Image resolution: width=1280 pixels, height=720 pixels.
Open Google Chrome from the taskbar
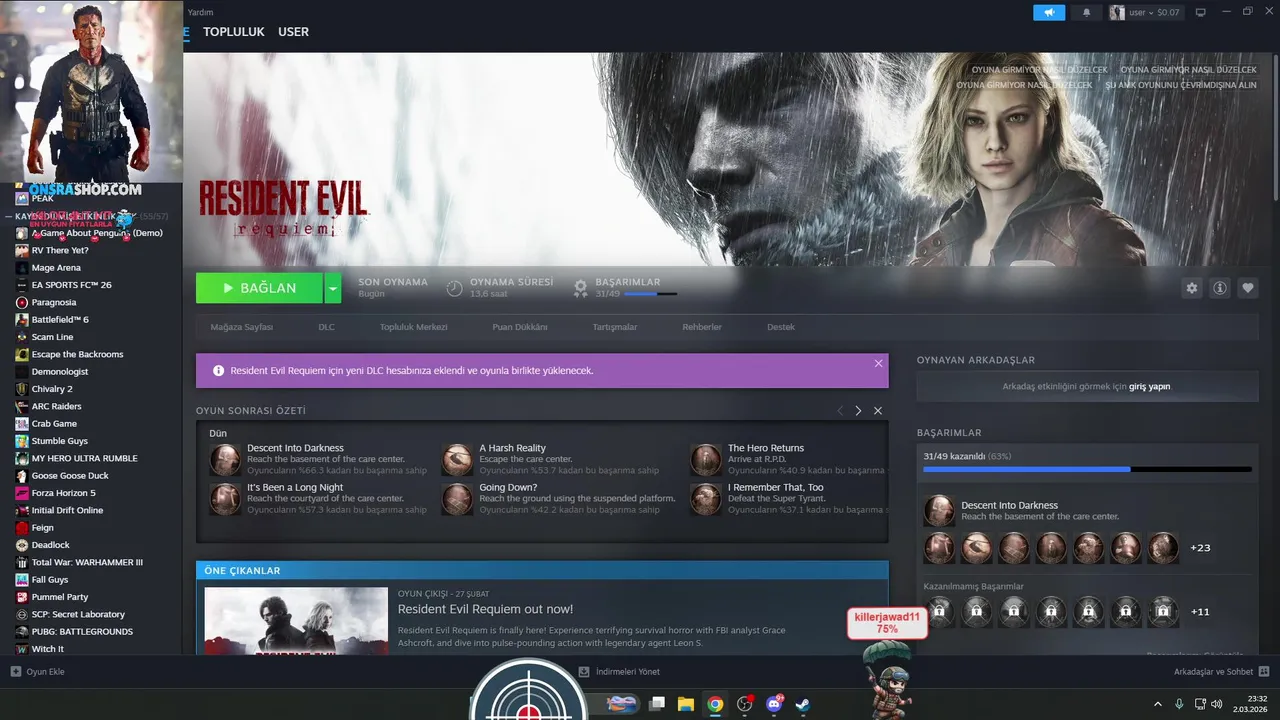point(714,704)
